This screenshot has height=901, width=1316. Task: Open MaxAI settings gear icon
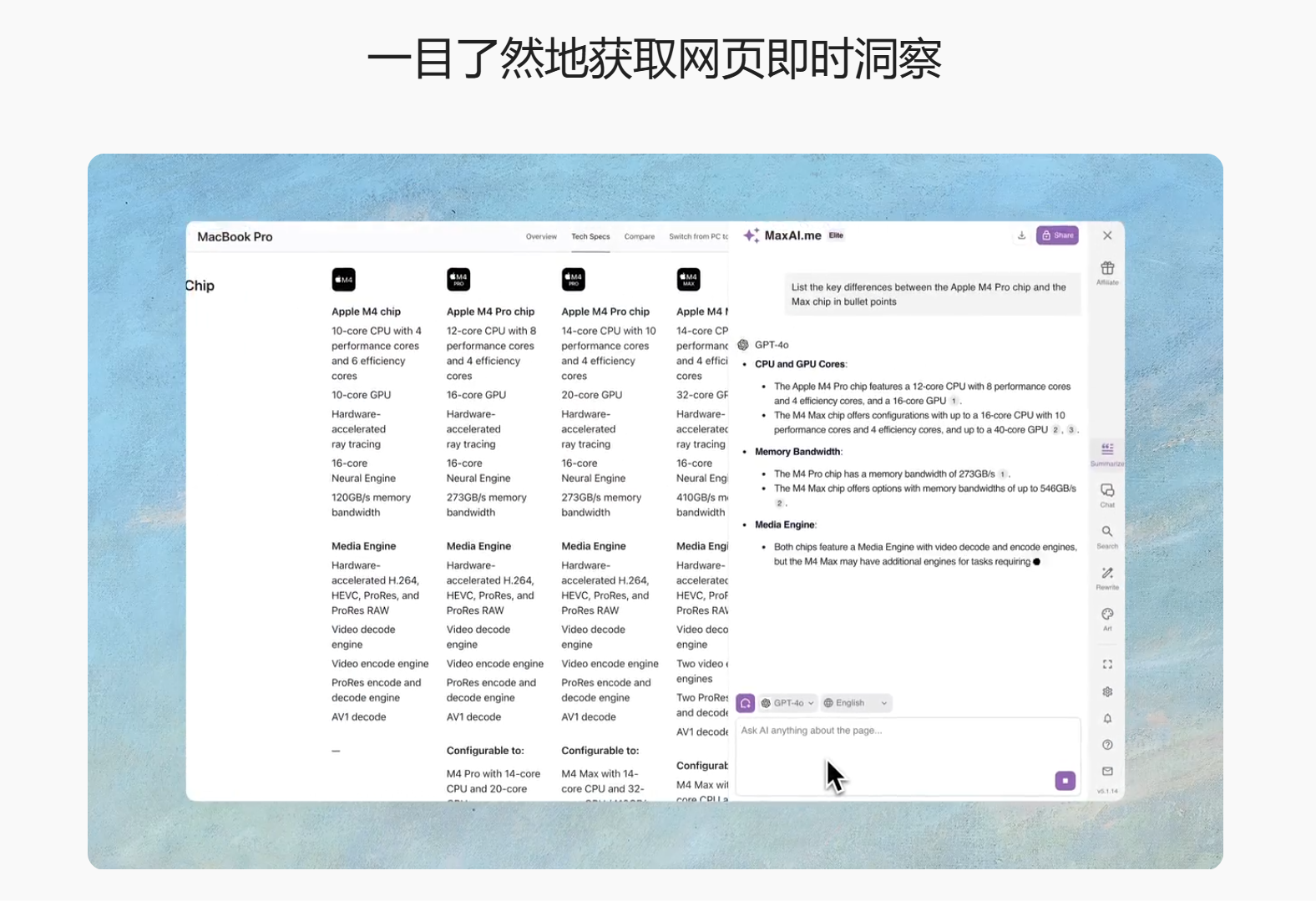1107,691
